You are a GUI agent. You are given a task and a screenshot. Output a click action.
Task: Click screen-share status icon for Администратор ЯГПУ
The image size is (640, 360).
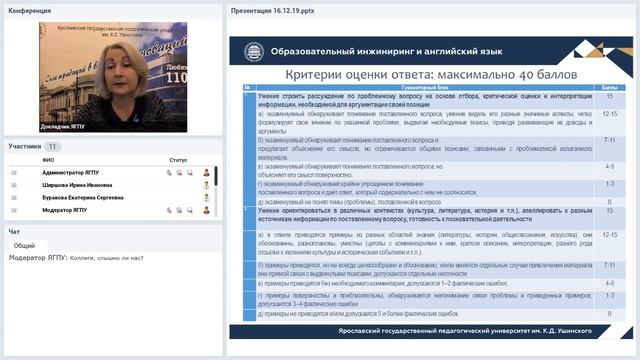coord(190,173)
